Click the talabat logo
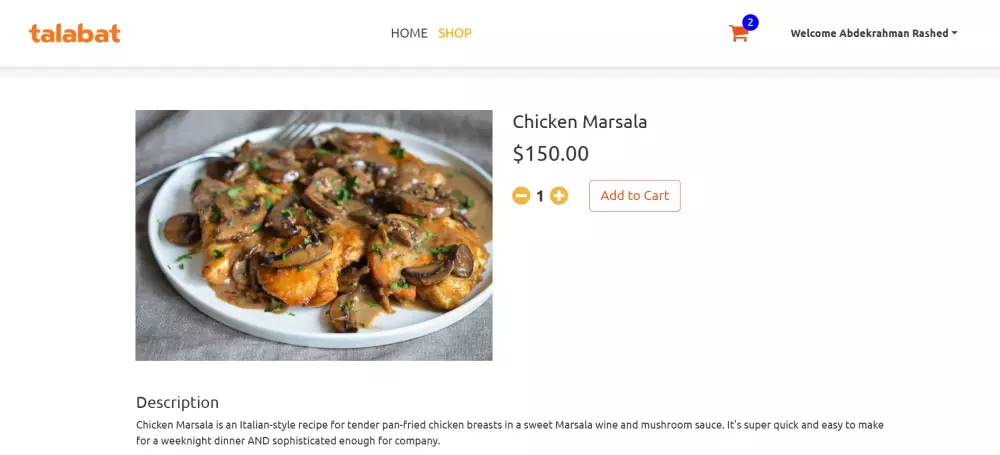Viewport: 1000px width, 455px height. [x=75, y=33]
